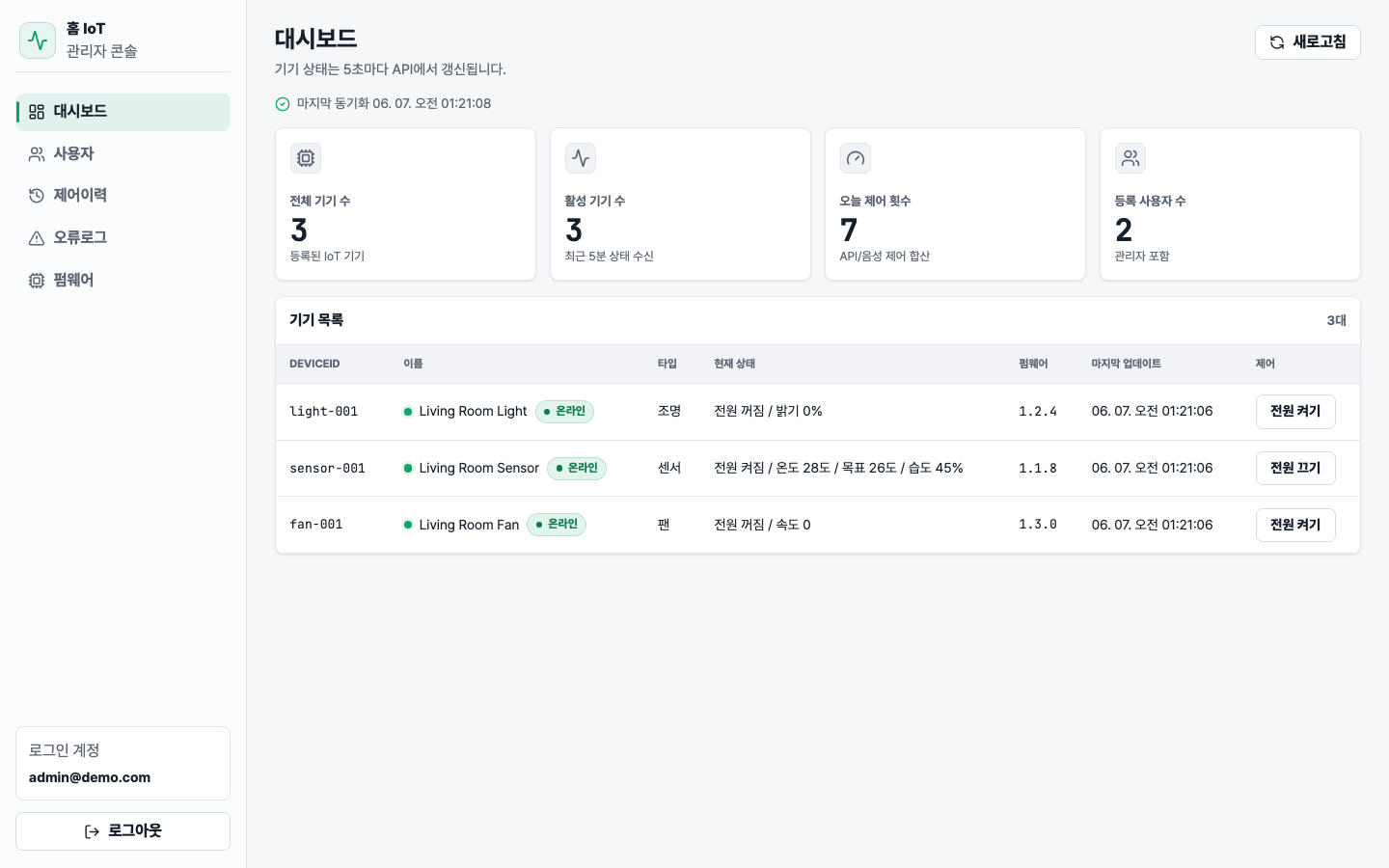
Task: Turn off sensor-001 with 전원 끄기
Action: click(x=1295, y=469)
